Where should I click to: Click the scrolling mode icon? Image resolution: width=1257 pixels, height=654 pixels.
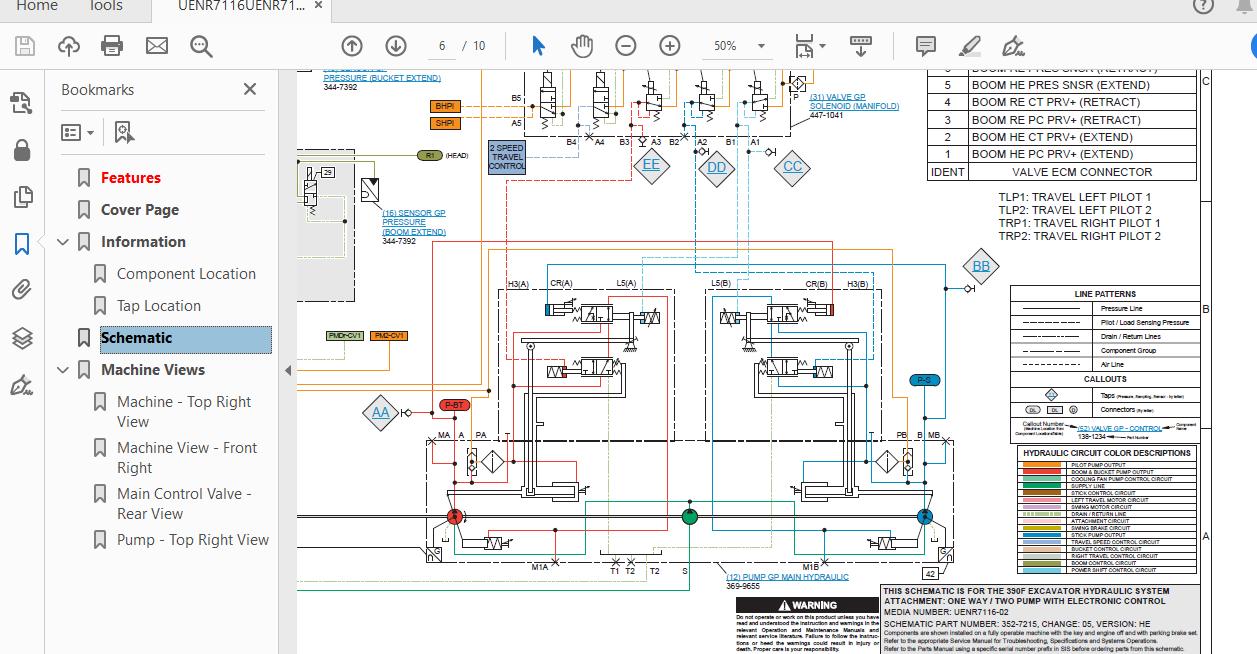tap(861, 46)
